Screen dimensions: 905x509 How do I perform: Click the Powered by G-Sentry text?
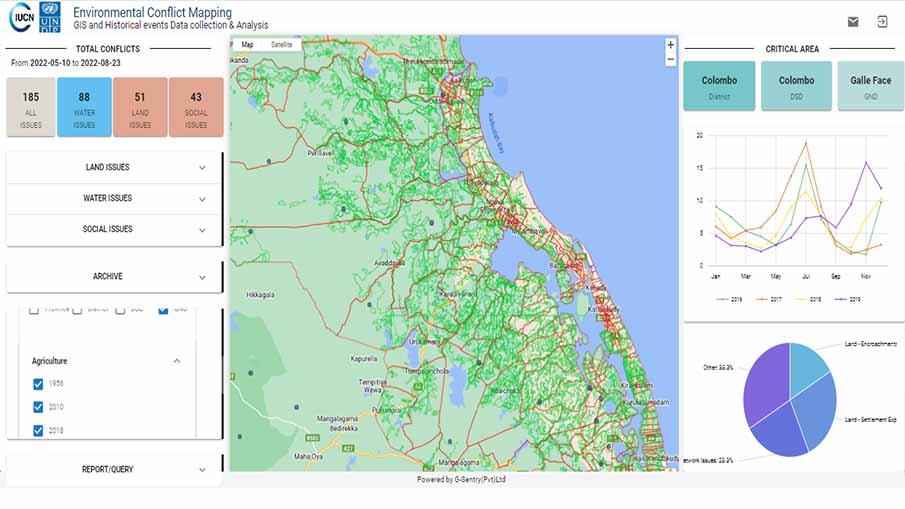point(461,480)
